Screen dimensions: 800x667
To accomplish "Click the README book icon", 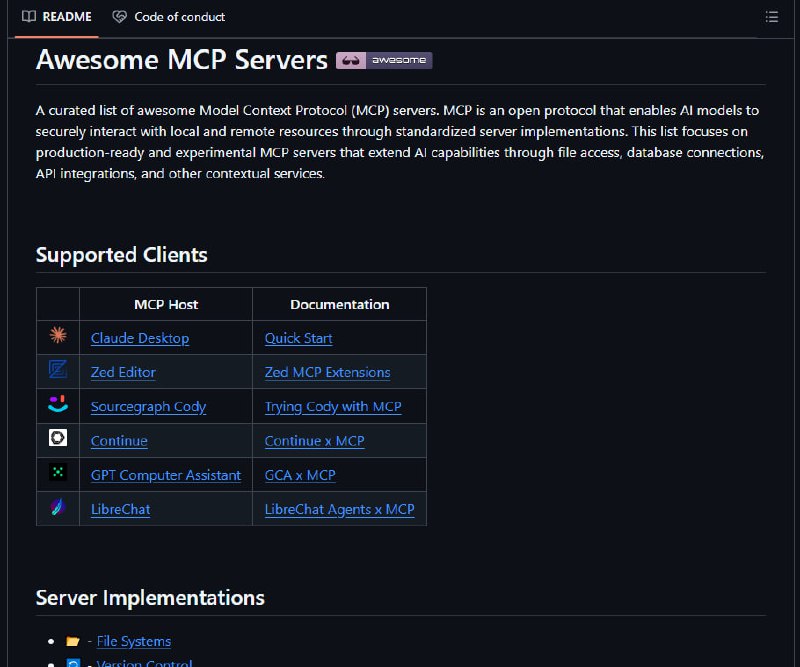I will click(x=29, y=17).
